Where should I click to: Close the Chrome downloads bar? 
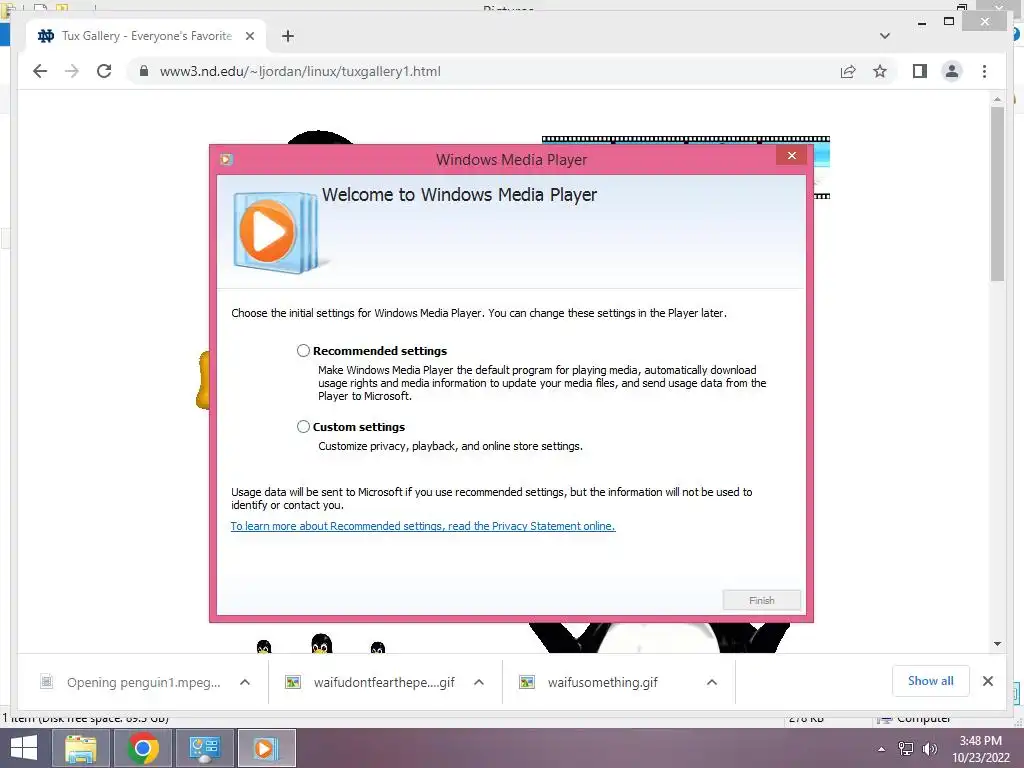pos(987,681)
